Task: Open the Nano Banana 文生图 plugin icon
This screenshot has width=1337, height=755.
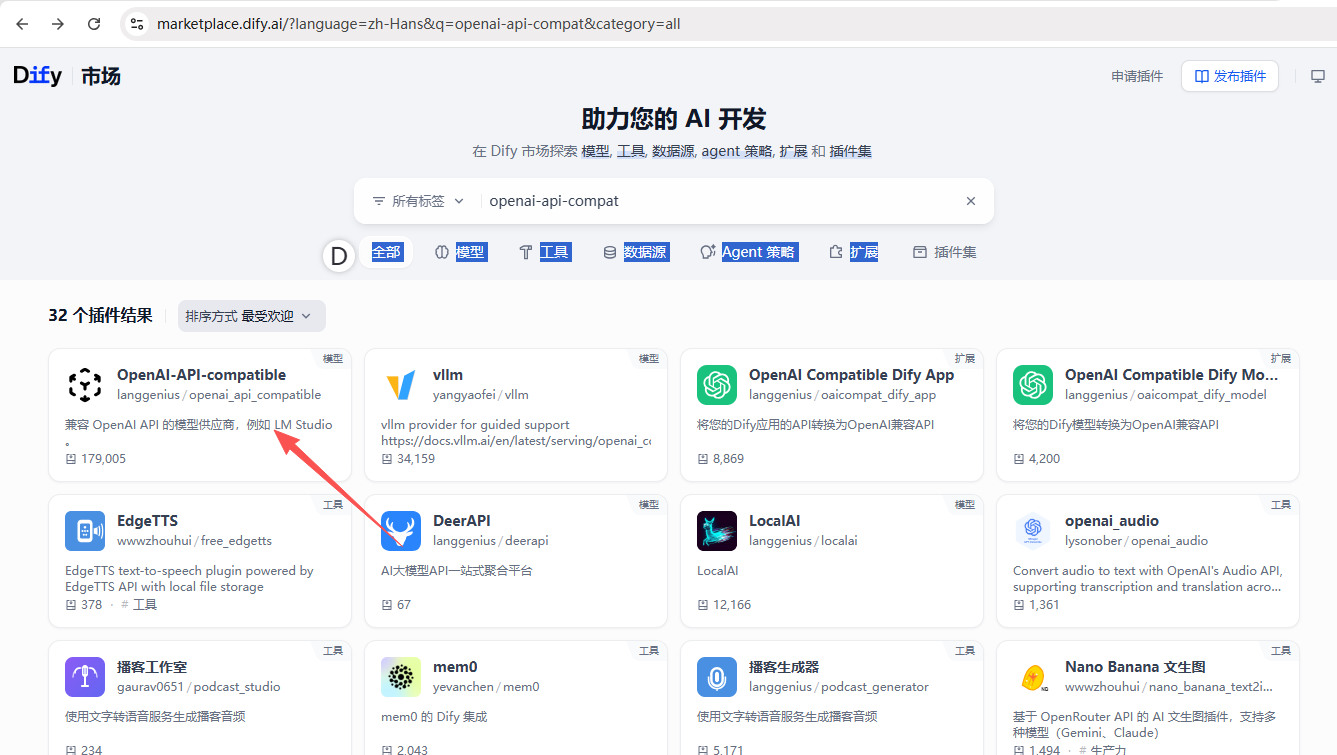Action: (1033, 677)
